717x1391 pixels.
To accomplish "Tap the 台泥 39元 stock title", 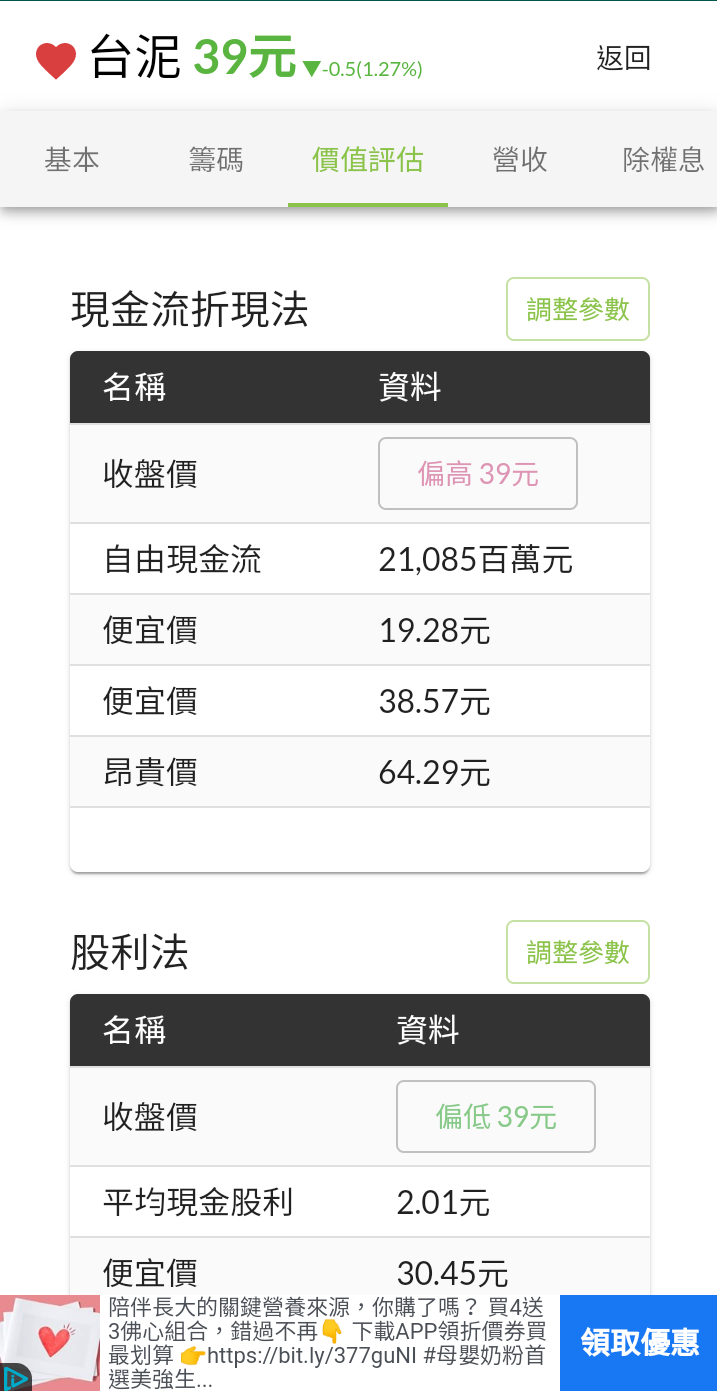I will pyautogui.click(x=192, y=57).
